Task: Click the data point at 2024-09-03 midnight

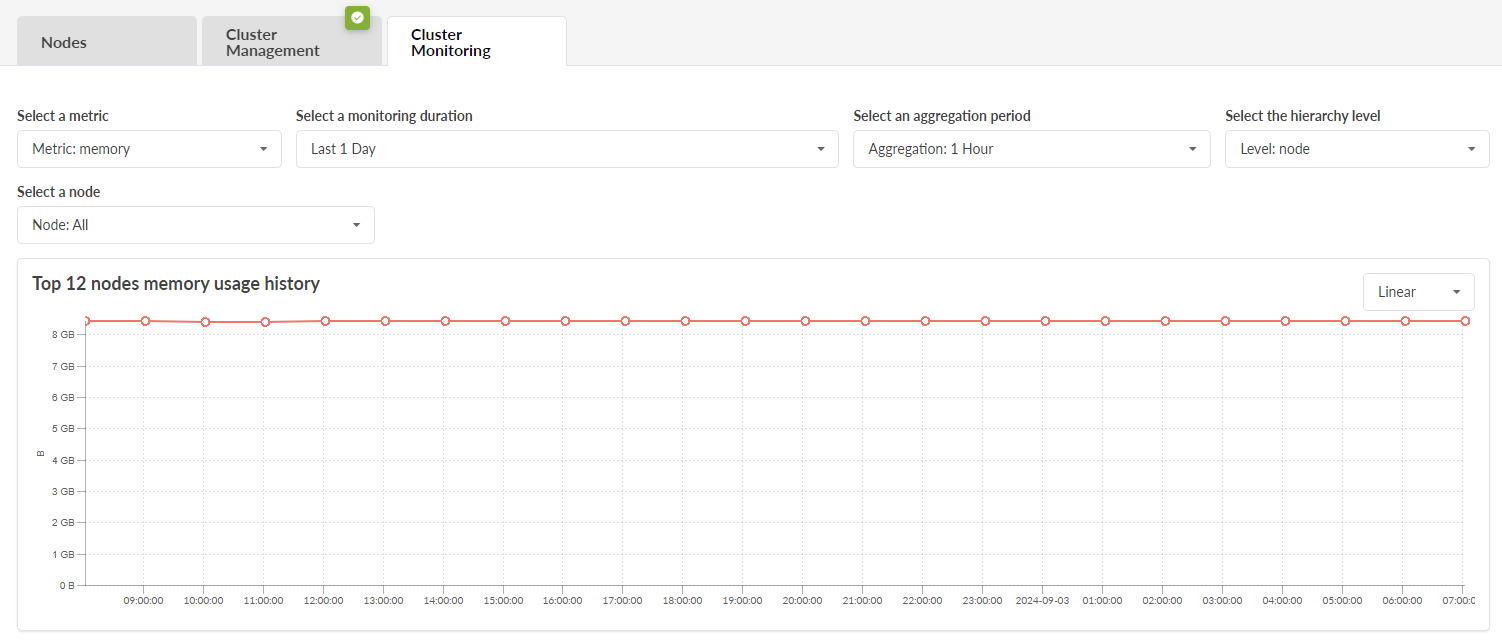Action: [x=1045, y=321]
